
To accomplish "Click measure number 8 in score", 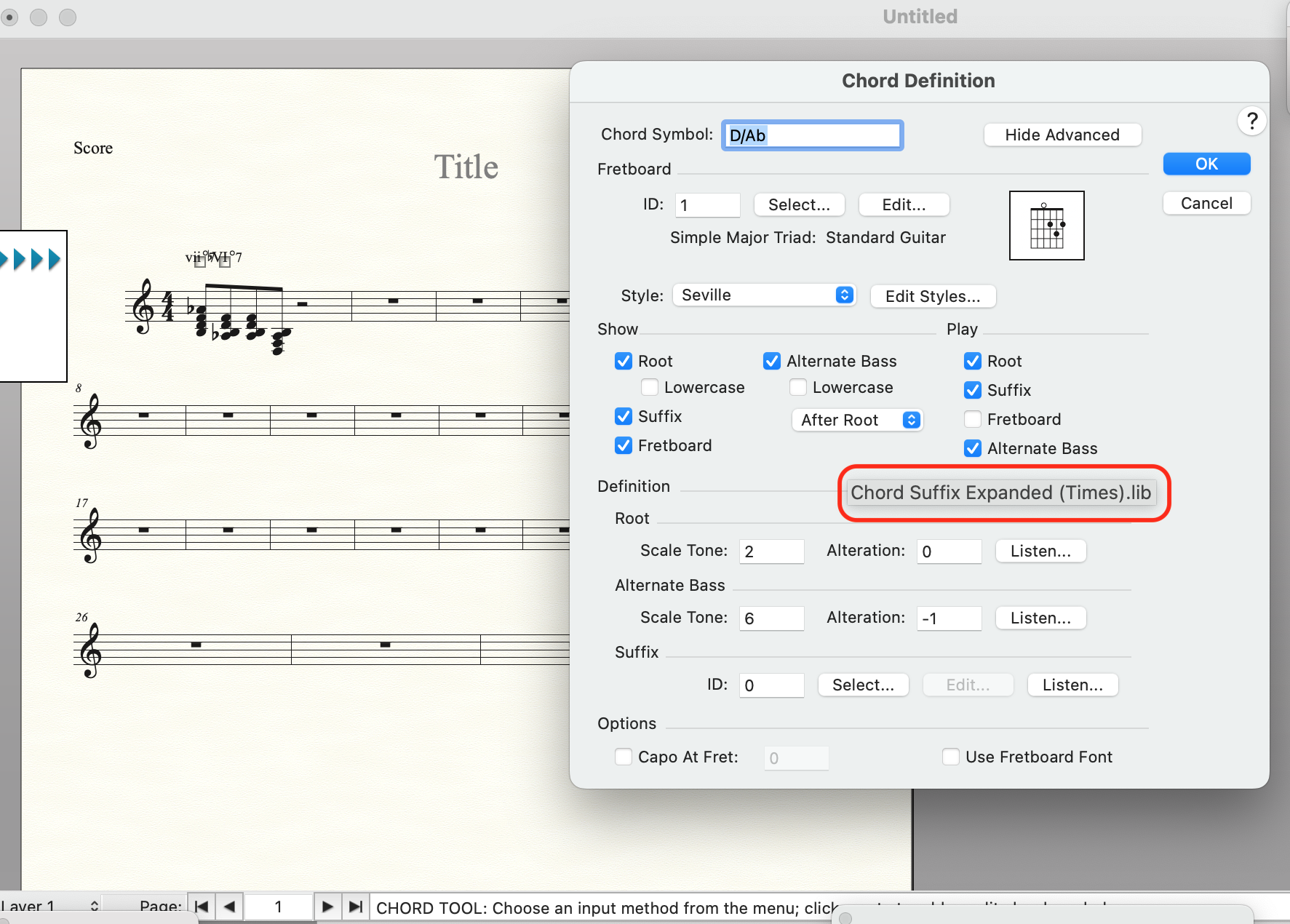I will tap(79, 389).
